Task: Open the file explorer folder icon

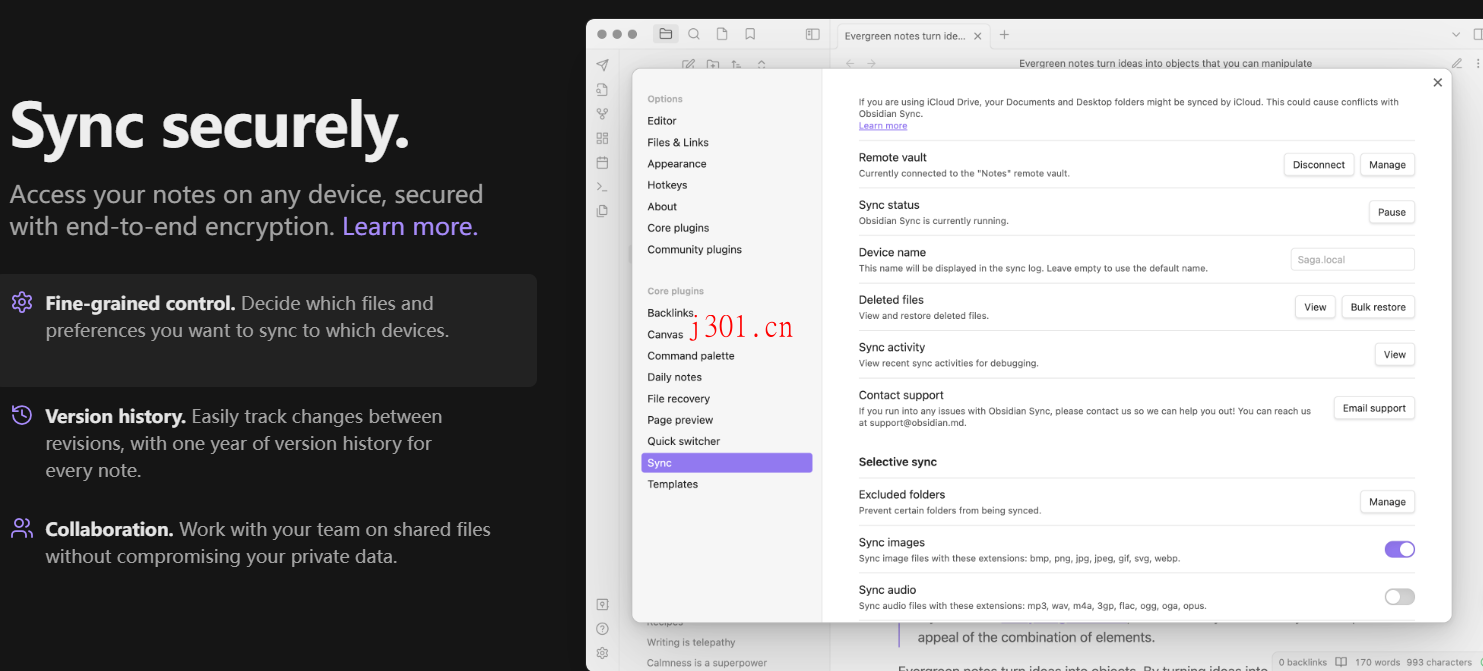Action: [x=666, y=34]
